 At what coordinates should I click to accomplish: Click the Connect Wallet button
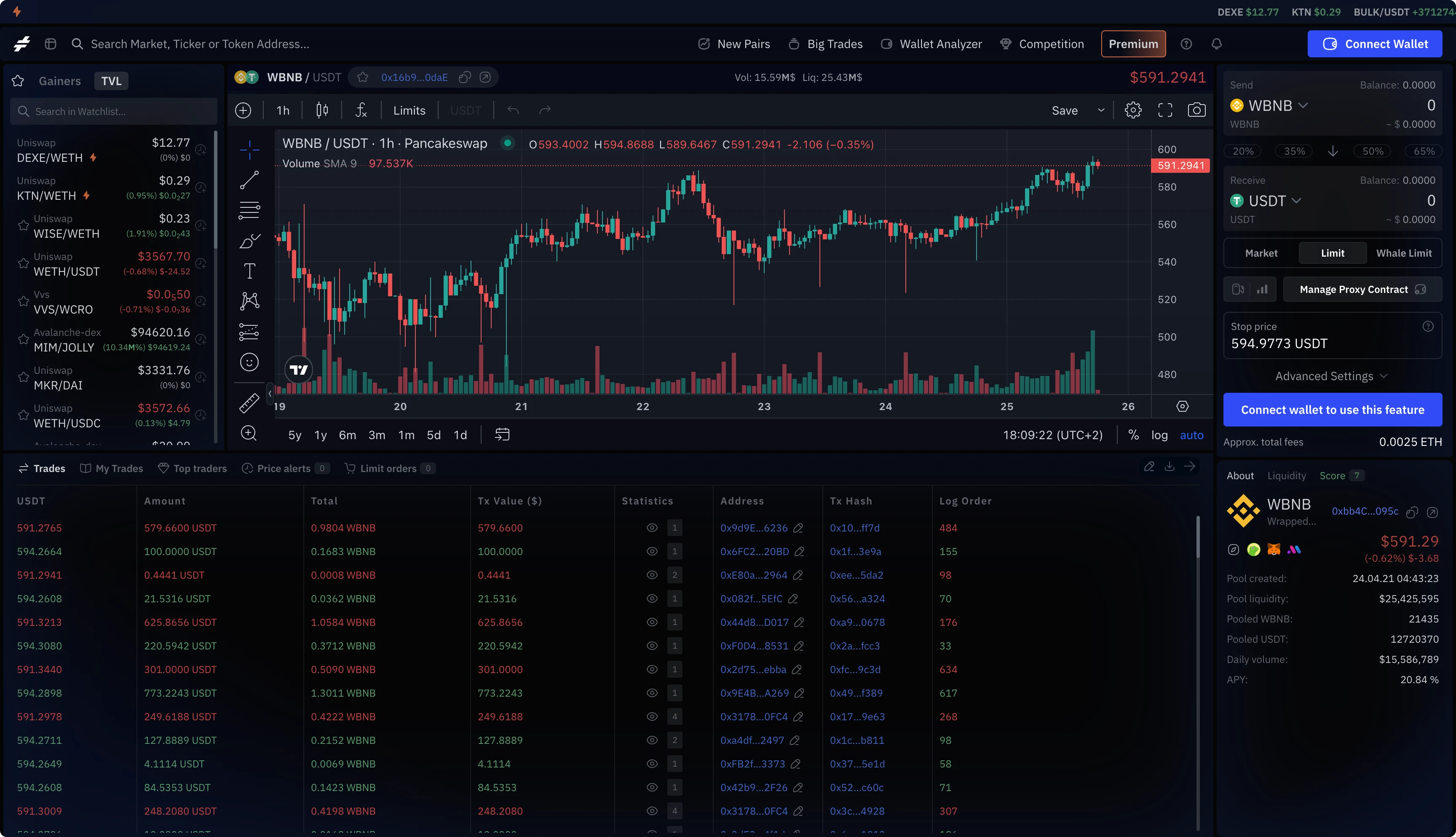1375,44
